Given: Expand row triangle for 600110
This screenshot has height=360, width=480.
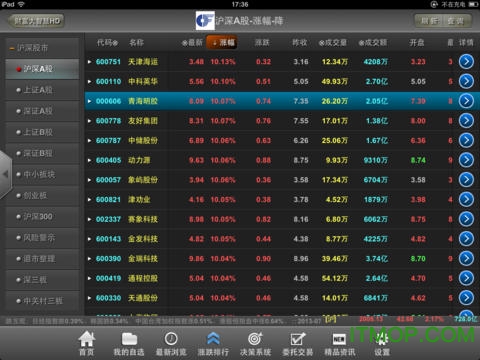Looking at the screenshot, I should coord(89,81).
